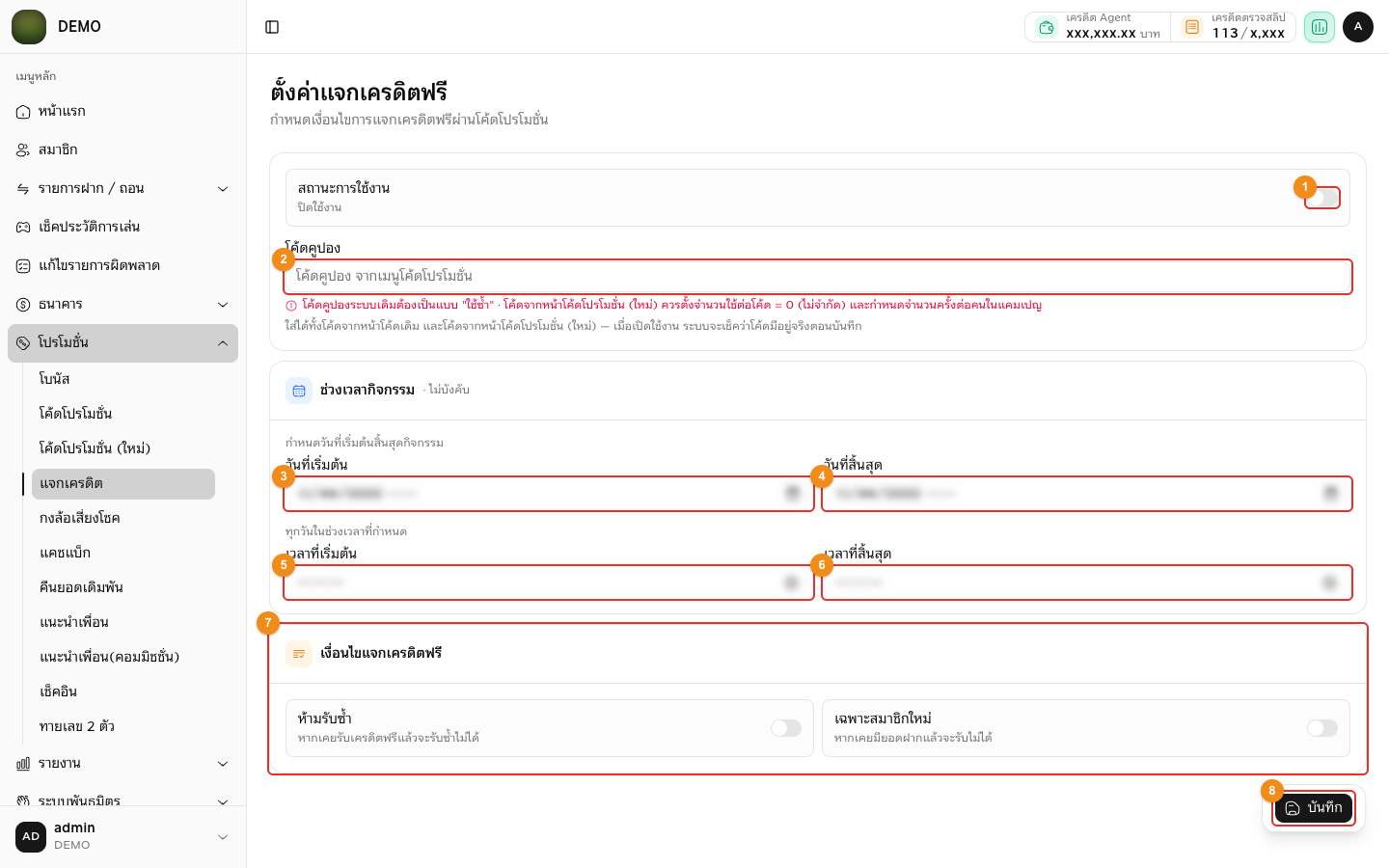
Task: Click the หน้าแรก home icon
Action: 23,112
